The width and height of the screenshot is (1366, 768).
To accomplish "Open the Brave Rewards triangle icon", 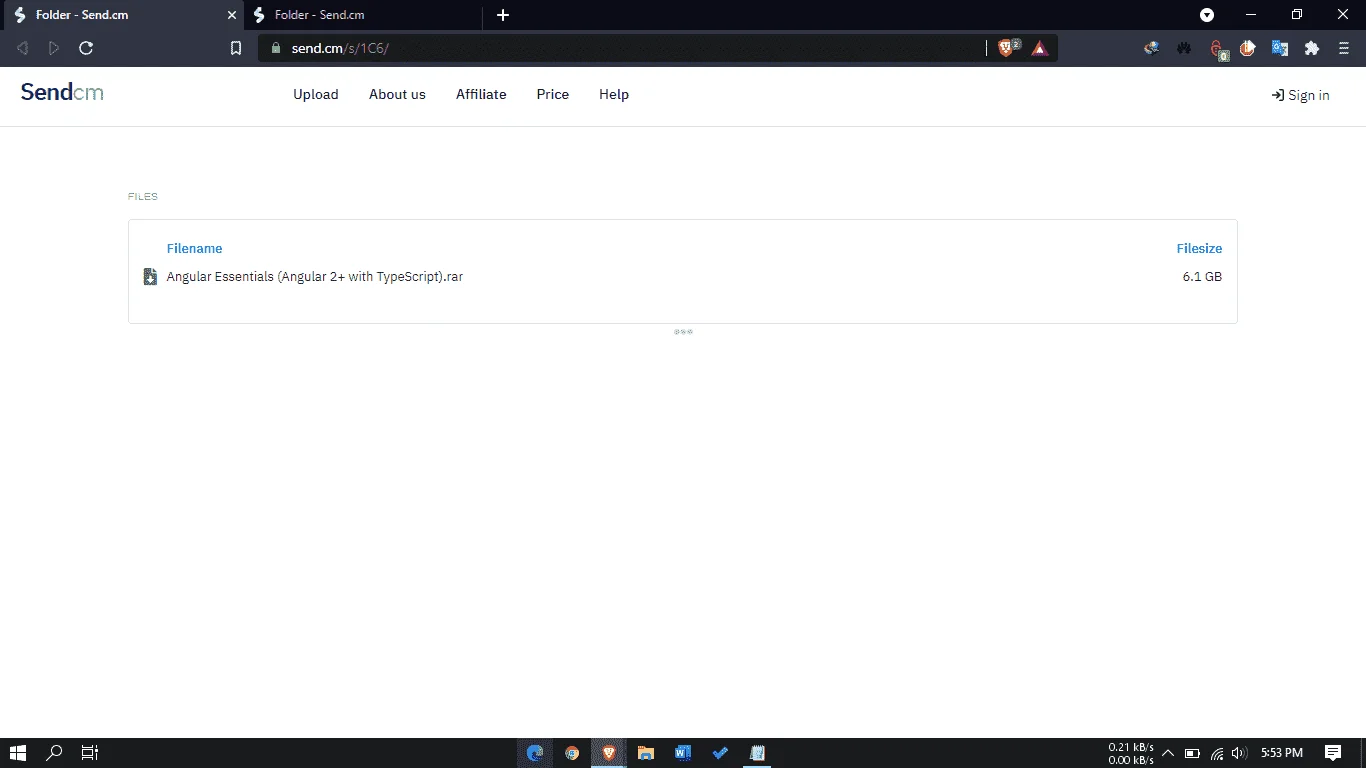I will tap(1039, 48).
